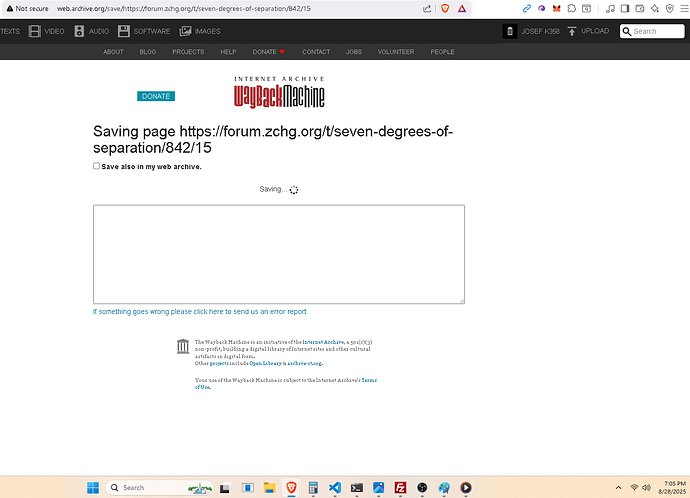
Task: Click the UPLOAD text link
Action: point(595,31)
